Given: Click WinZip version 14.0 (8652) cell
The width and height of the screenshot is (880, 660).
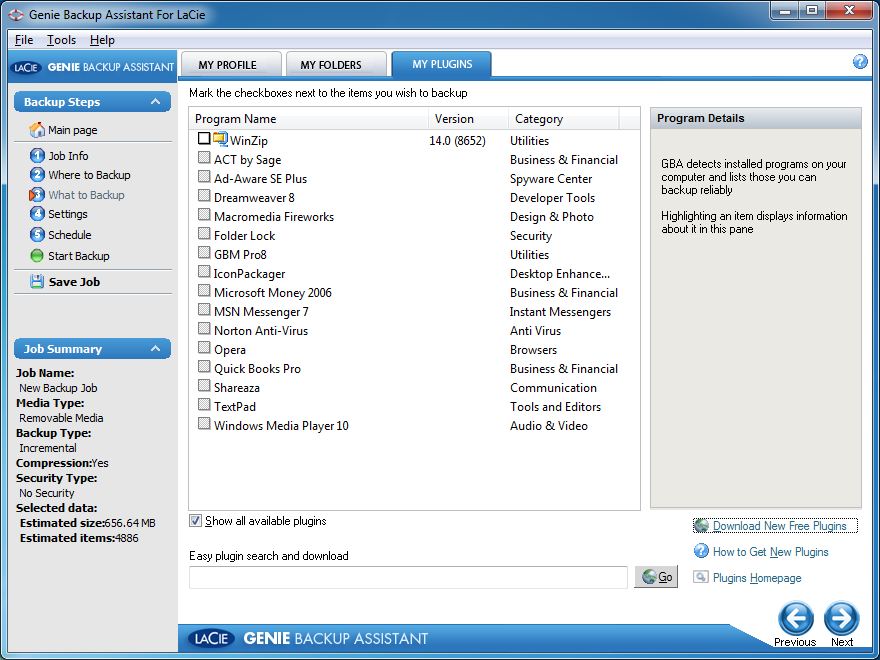Looking at the screenshot, I should coord(457,141).
